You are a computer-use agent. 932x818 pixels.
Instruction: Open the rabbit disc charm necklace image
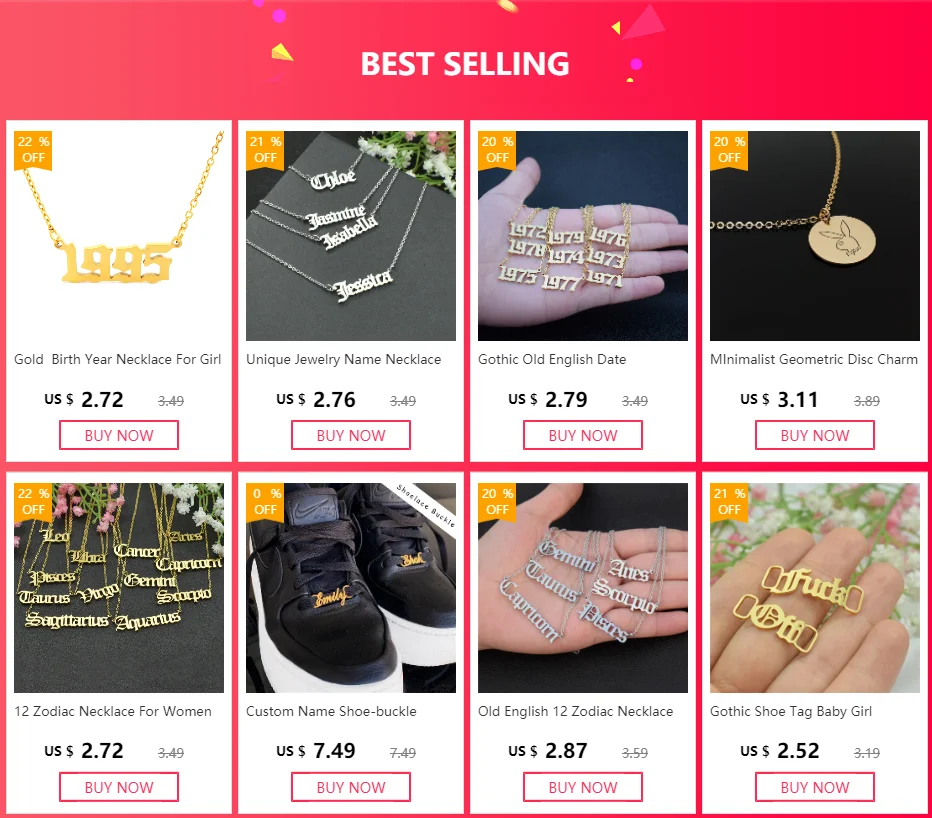pyautogui.click(x=815, y=235)
